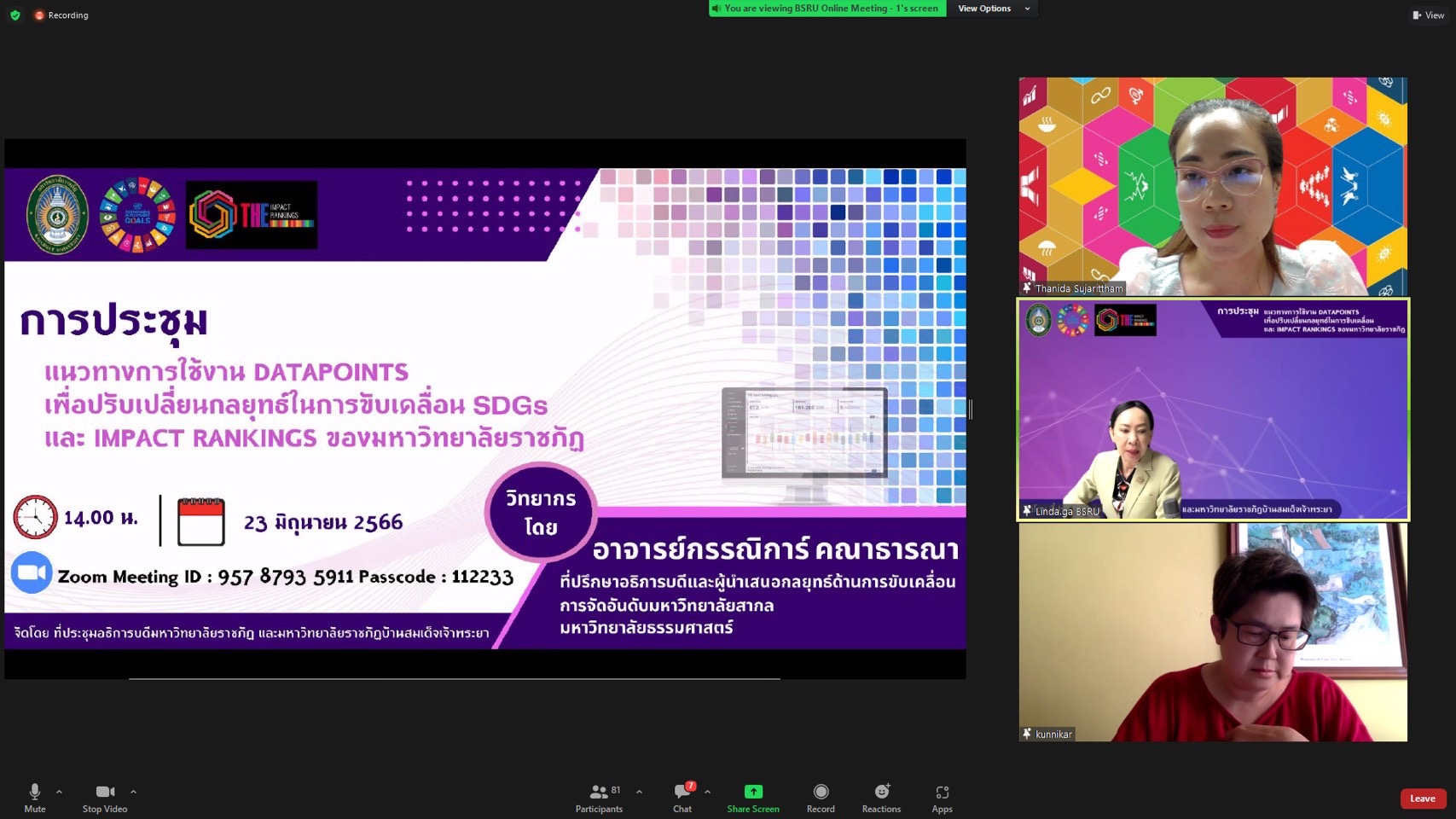Click pin icon beside kunnikar name
1456x819 pixels.
pos(1027,734)
